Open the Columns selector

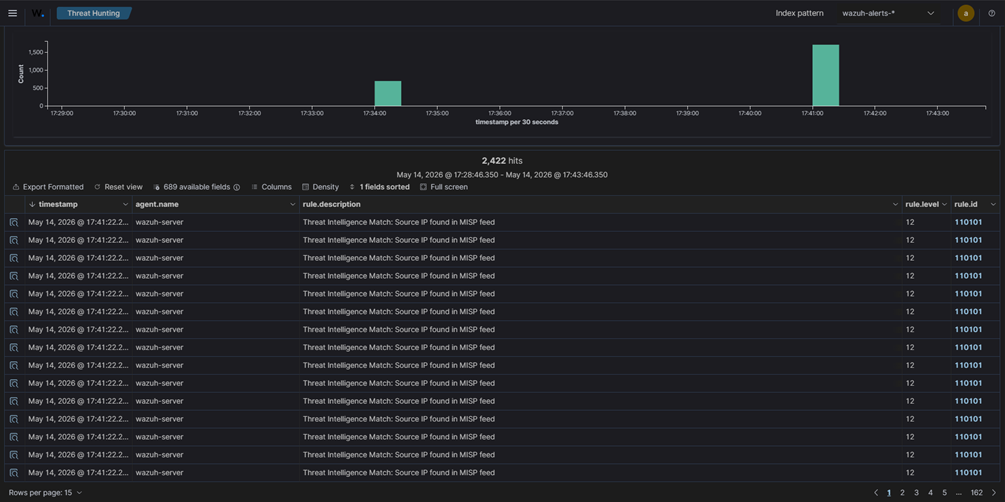point(271,187)
